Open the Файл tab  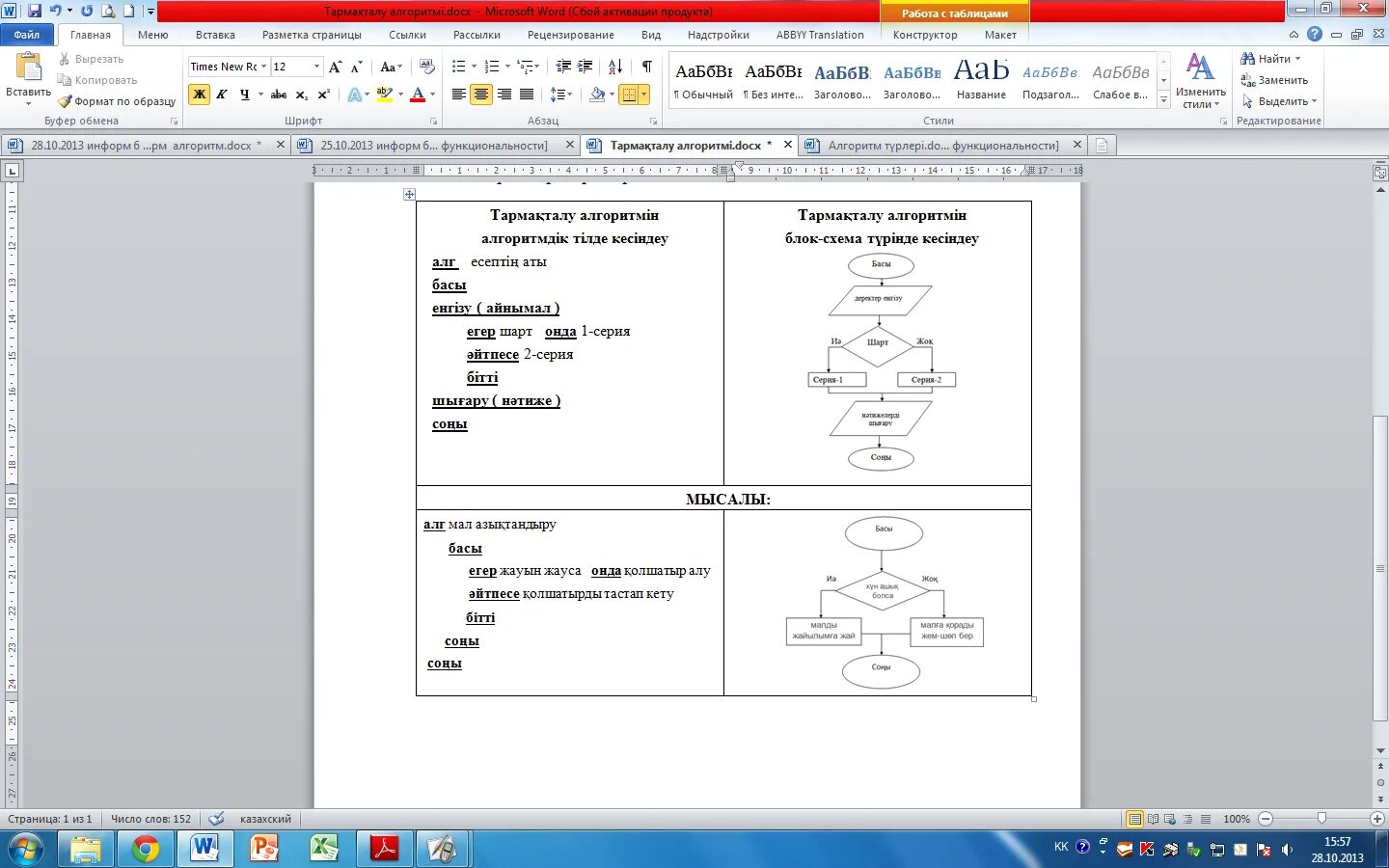(27, 35)
